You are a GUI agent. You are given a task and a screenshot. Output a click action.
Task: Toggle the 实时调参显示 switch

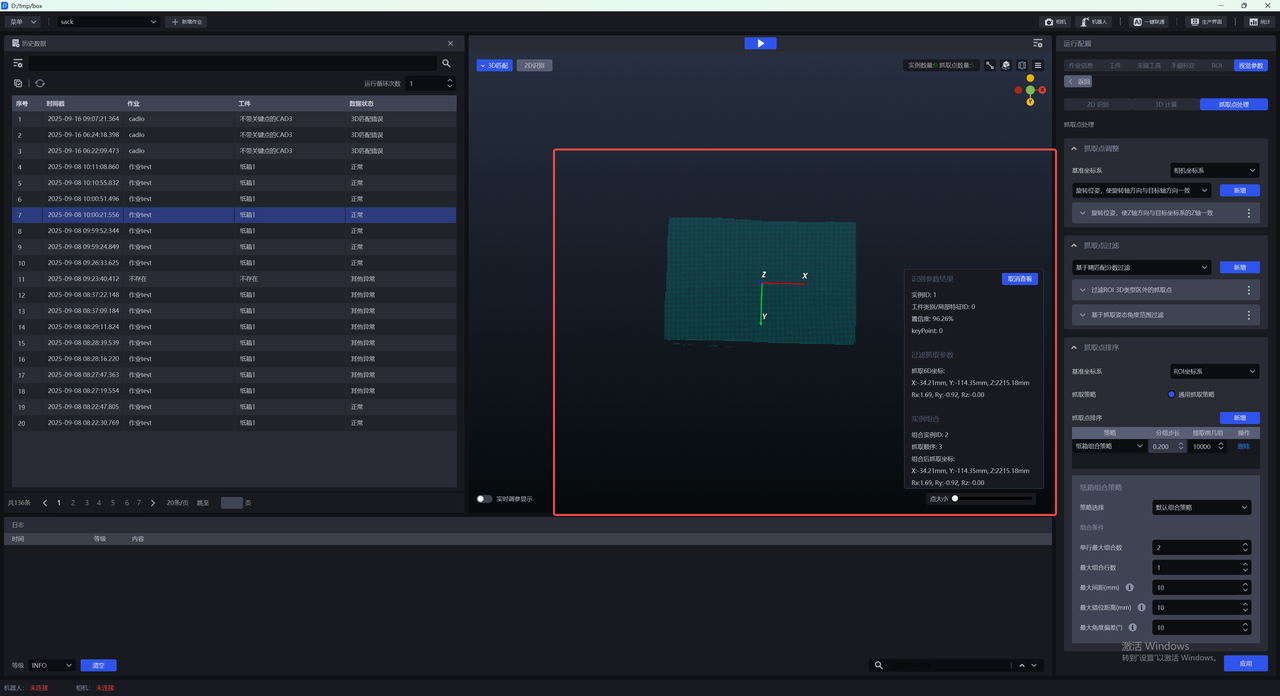pos(484,499)
